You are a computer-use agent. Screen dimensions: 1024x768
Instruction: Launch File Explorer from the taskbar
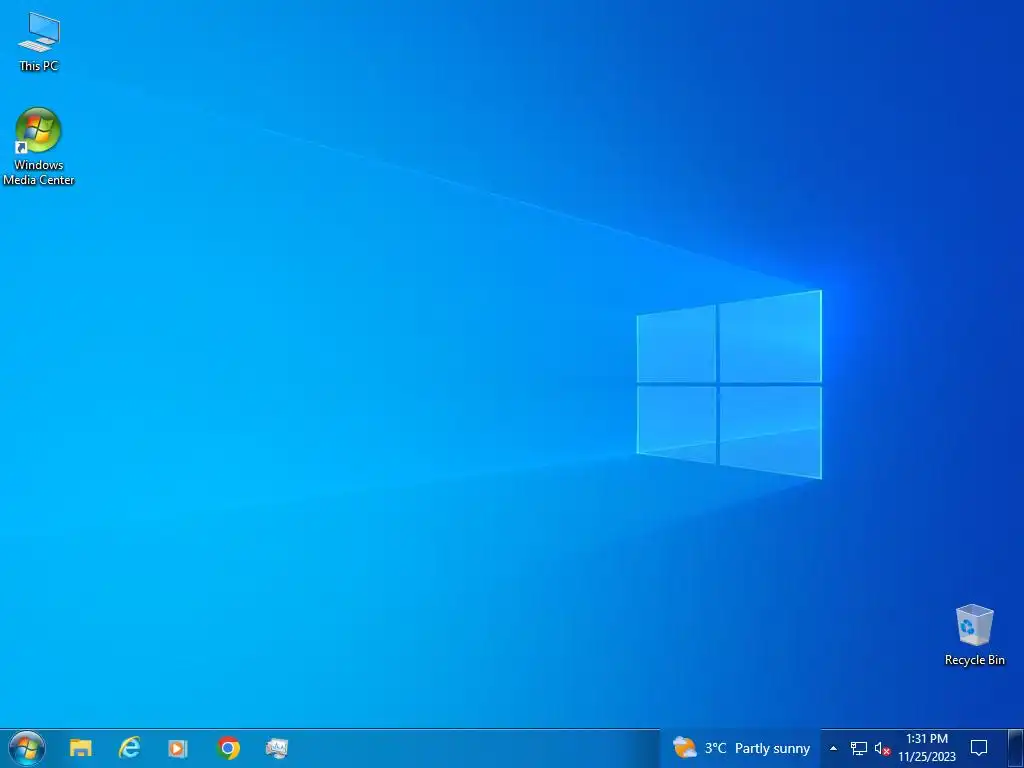click(x=81, y=748)
